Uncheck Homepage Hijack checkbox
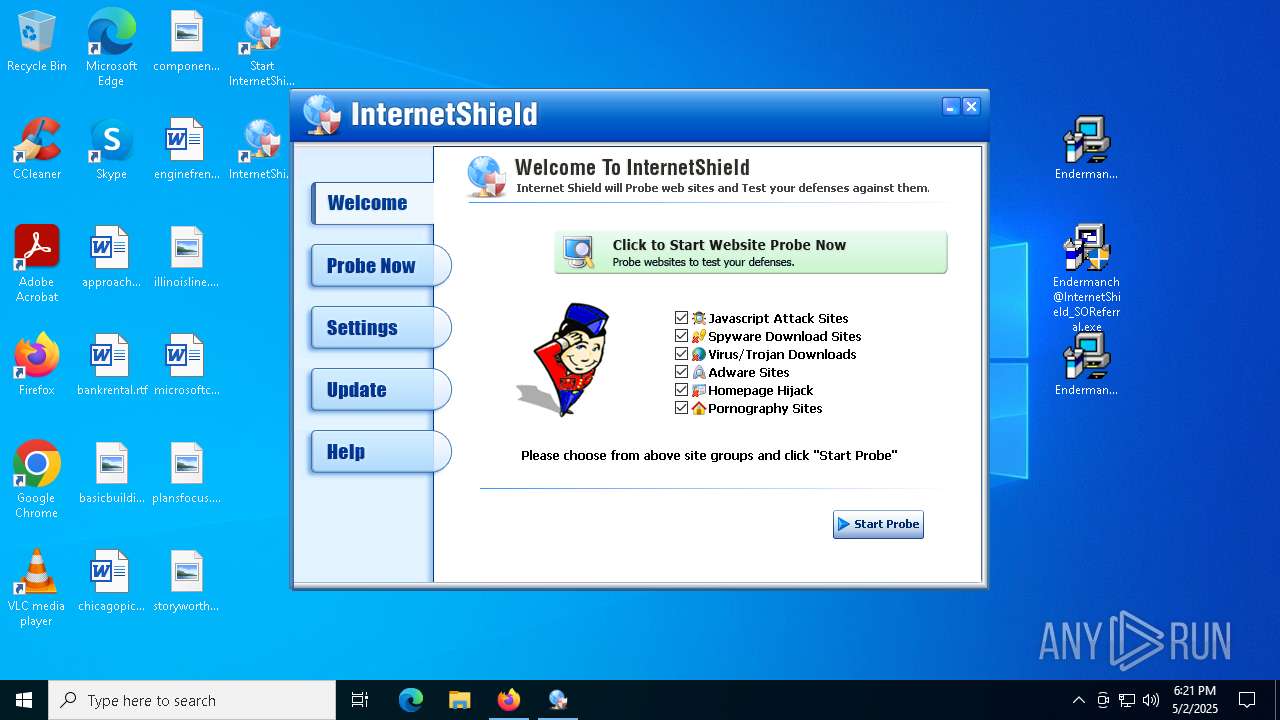1280x720 pixels. click(x=682, y=390)
